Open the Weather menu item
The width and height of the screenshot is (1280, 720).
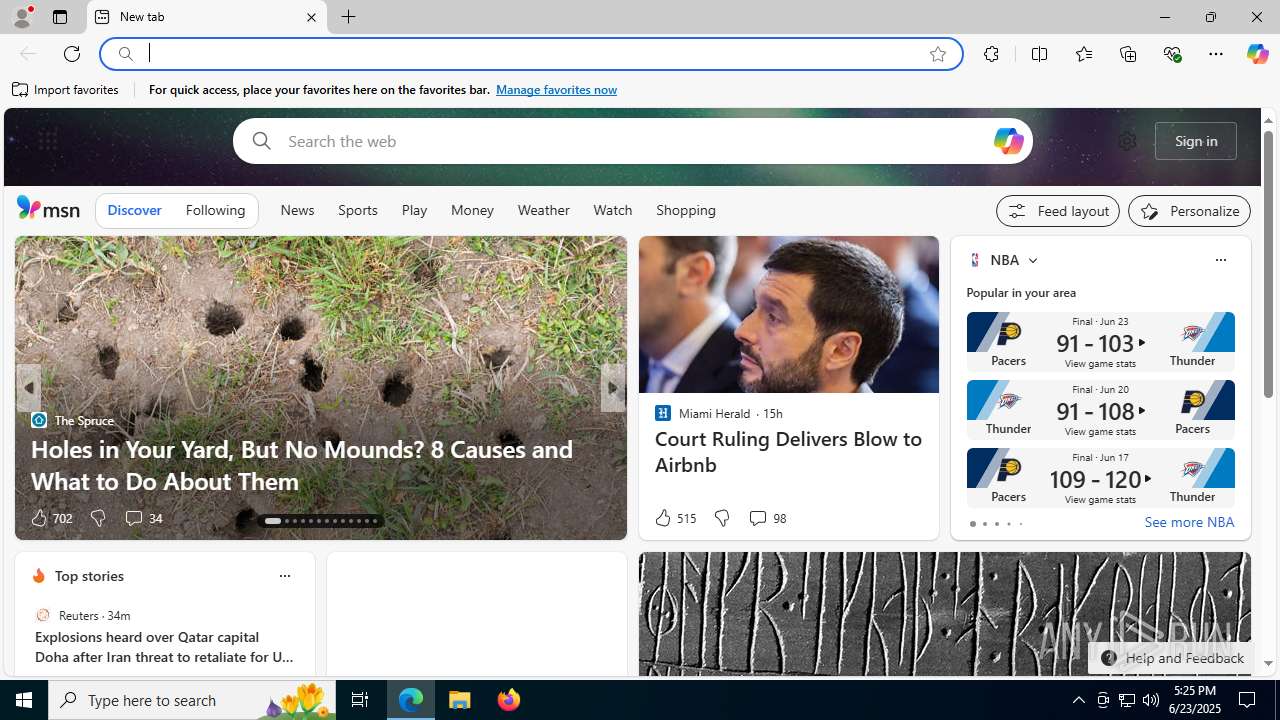point(543,210)
